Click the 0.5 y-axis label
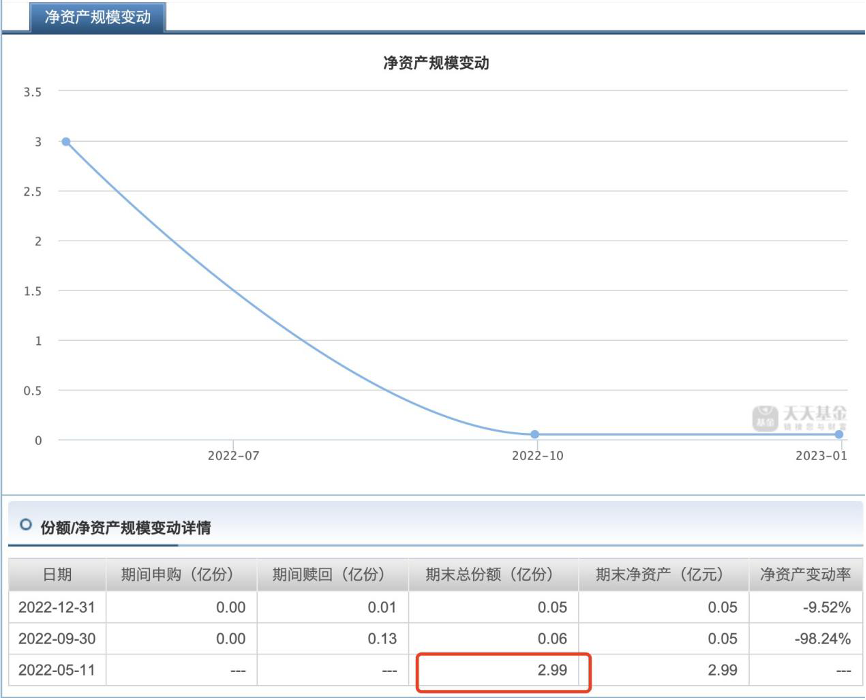This screenshot has width=866, height=700. (x=32, y=391)
